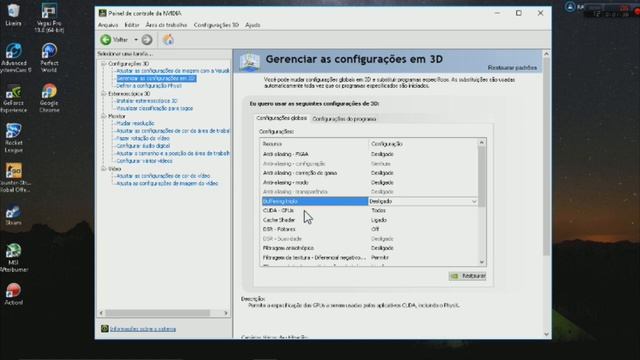The image size is (640, 360).
Task: Open Informações sobre o sistema link
Action: 143,329
